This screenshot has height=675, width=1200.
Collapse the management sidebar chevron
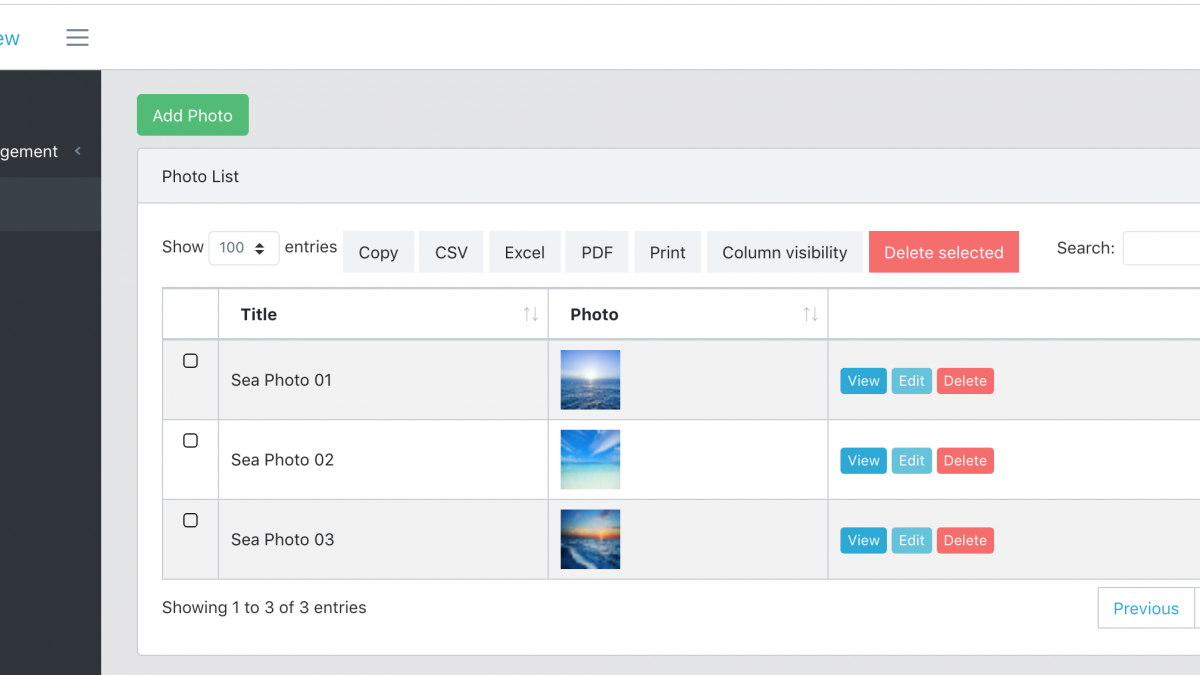click(x=78, y=151)
